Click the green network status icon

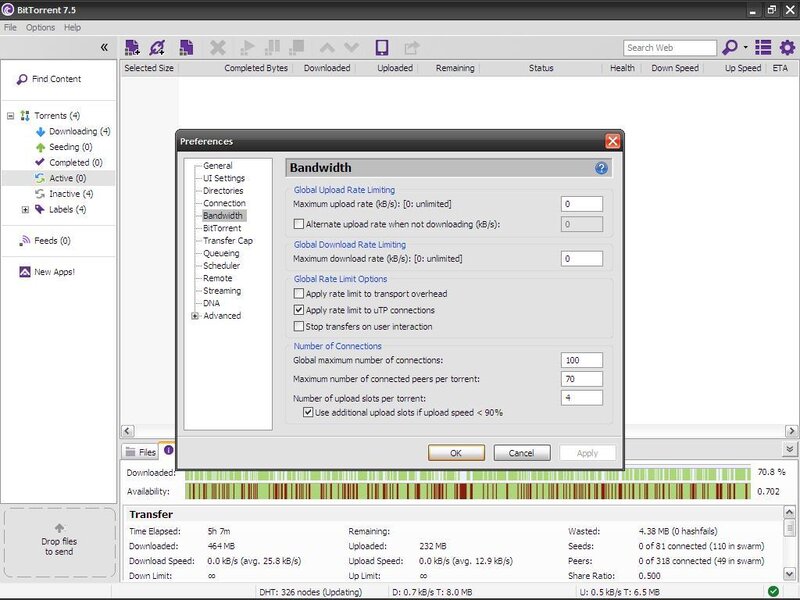tap(773, 591)
